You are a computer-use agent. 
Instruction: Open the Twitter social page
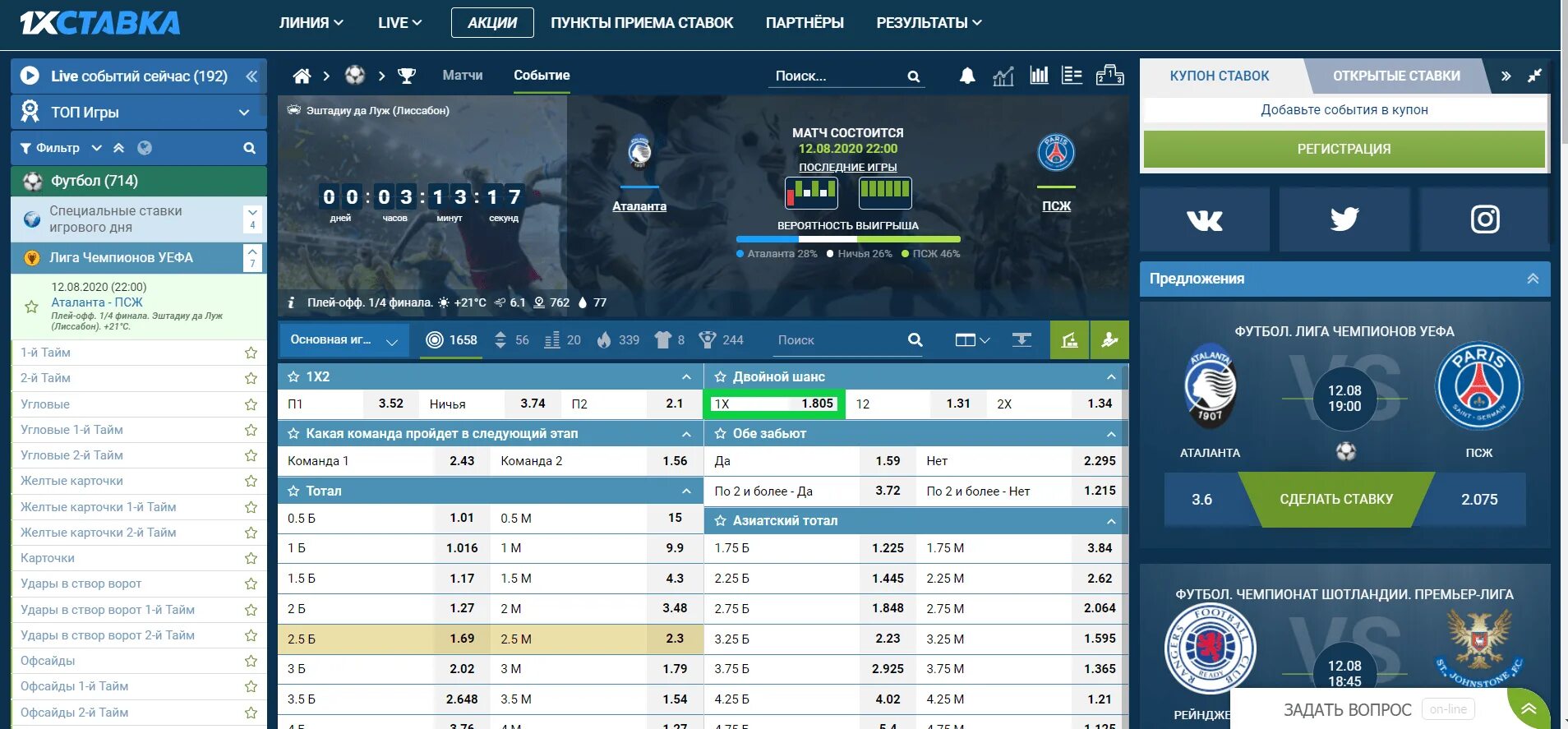point(1344,219)
